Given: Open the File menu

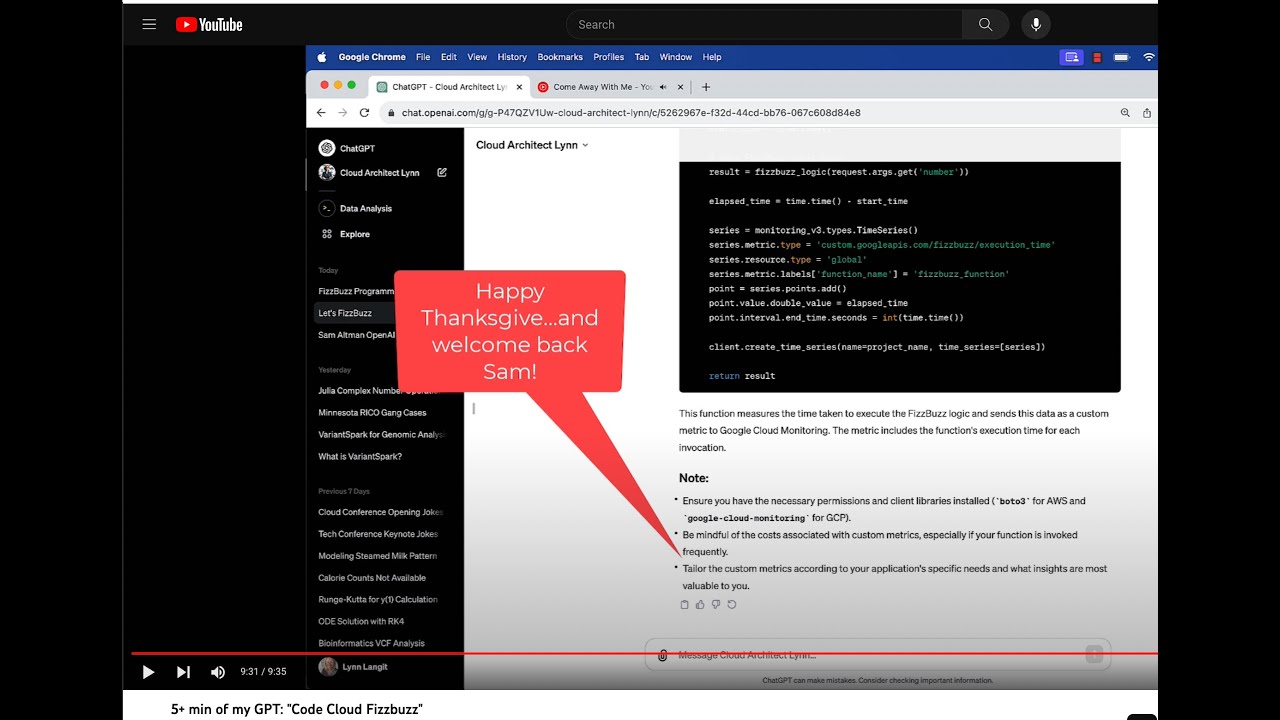Looking at the screenshot, I should click(423, 57).
